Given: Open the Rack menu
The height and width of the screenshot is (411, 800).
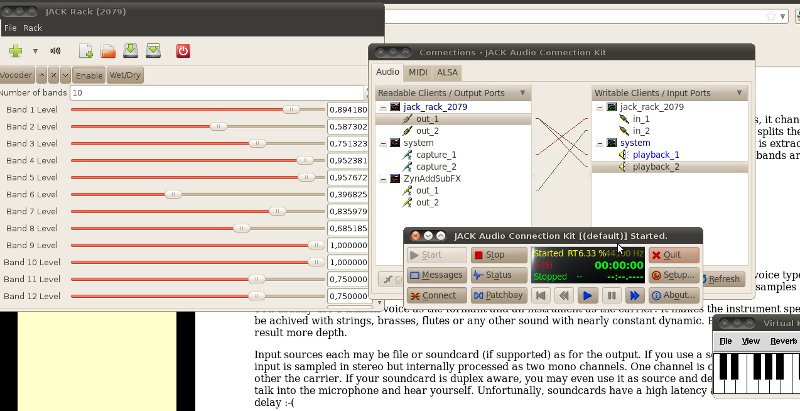Looking at the screenshot, I should click(x=33, y=28).
